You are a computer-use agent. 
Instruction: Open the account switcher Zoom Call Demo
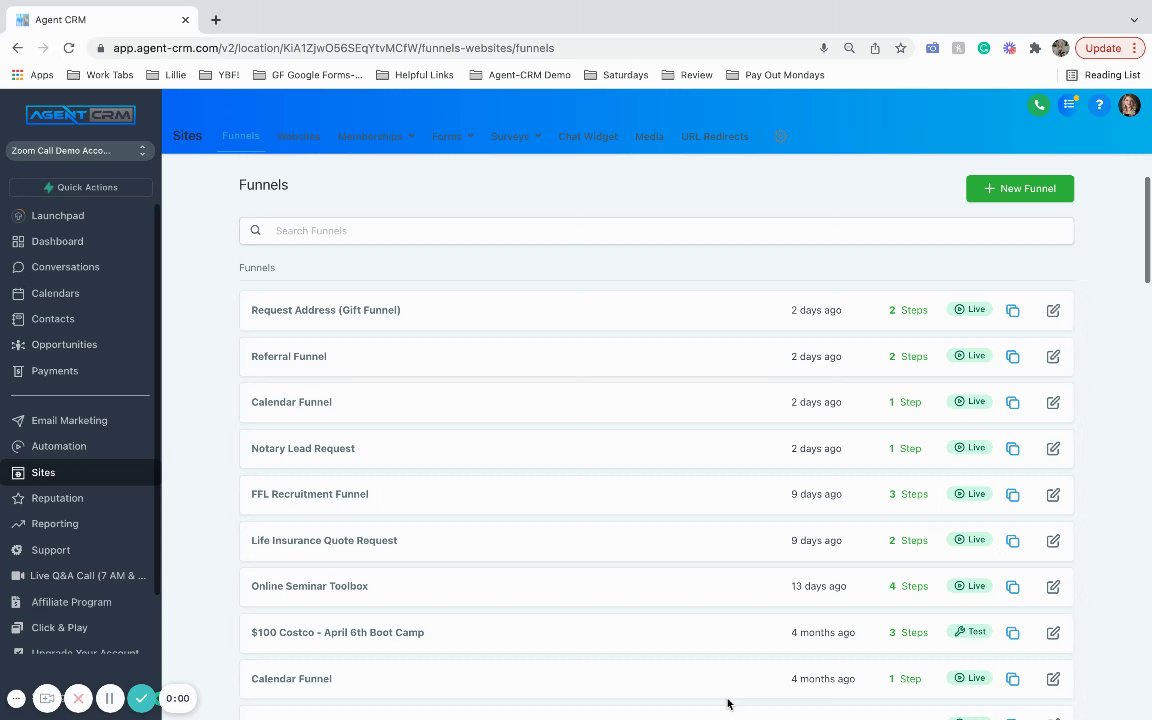tap(80, 151)
